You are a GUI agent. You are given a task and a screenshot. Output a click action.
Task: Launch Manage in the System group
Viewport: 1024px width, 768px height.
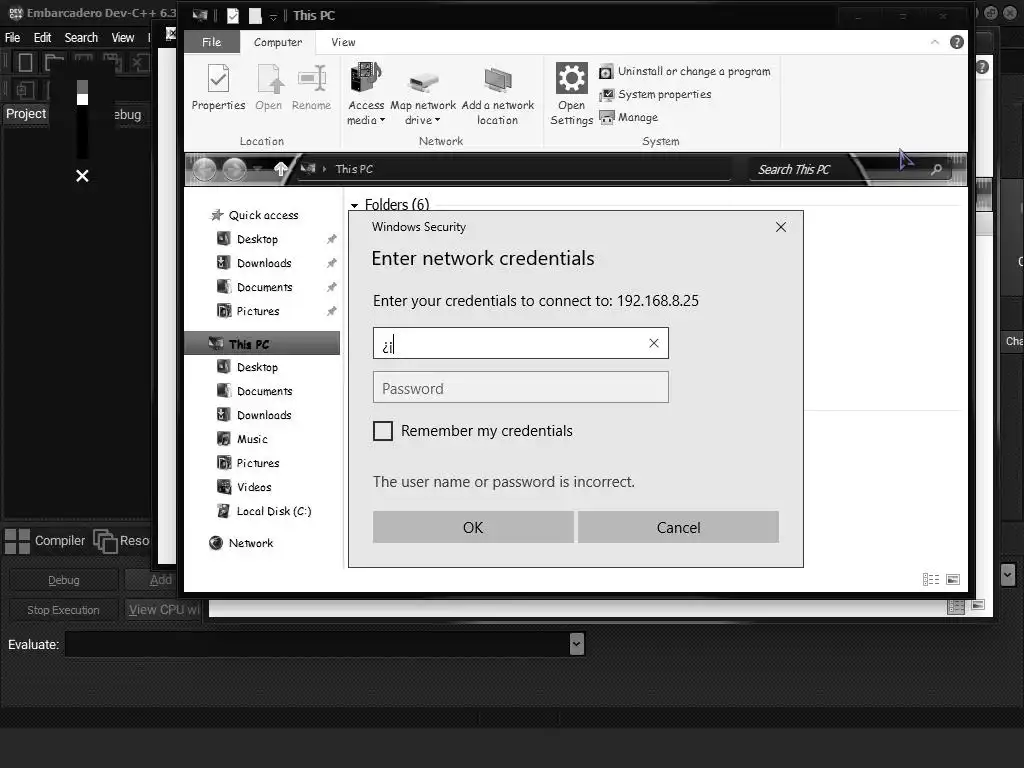[x=628, y=118]
